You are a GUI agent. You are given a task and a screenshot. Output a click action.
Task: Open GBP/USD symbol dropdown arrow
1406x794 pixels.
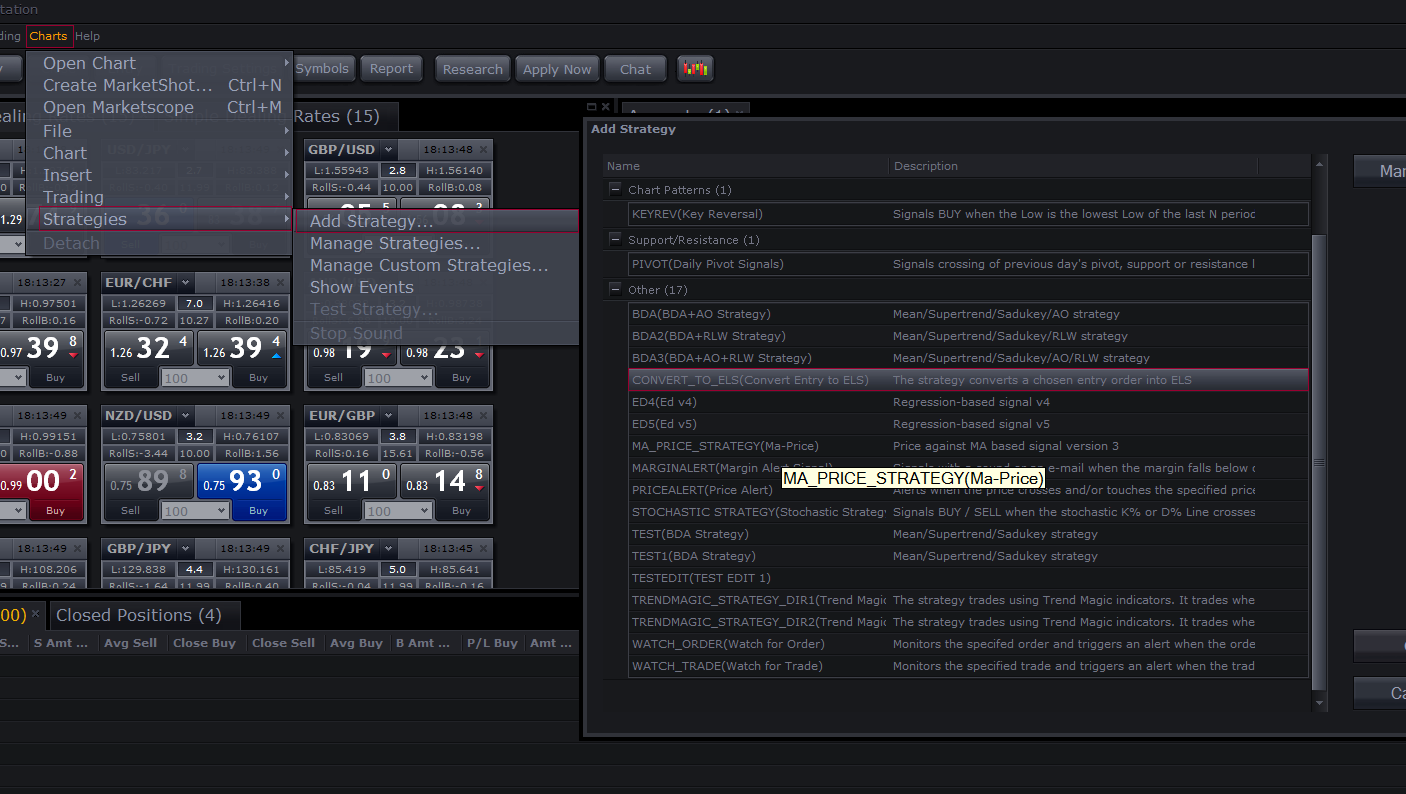click(389, 150)
